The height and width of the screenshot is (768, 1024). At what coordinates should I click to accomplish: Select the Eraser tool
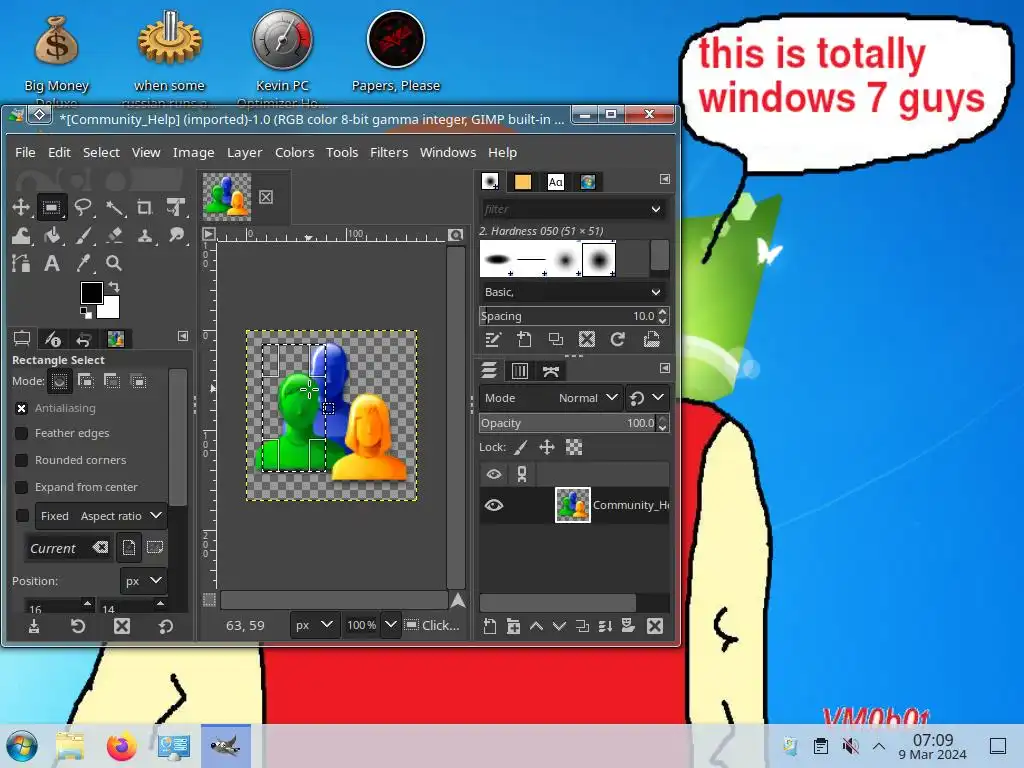114,236
